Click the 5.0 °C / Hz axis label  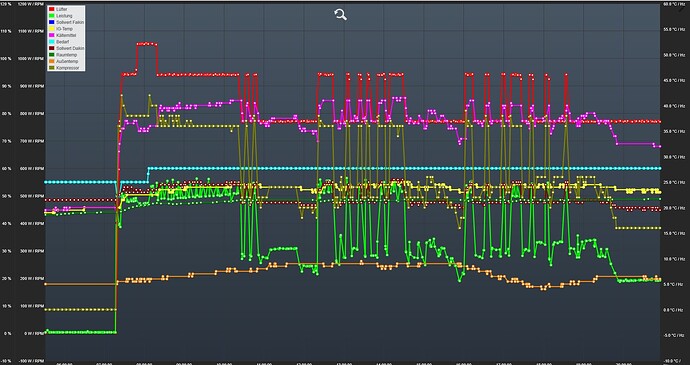coord(674,284)
